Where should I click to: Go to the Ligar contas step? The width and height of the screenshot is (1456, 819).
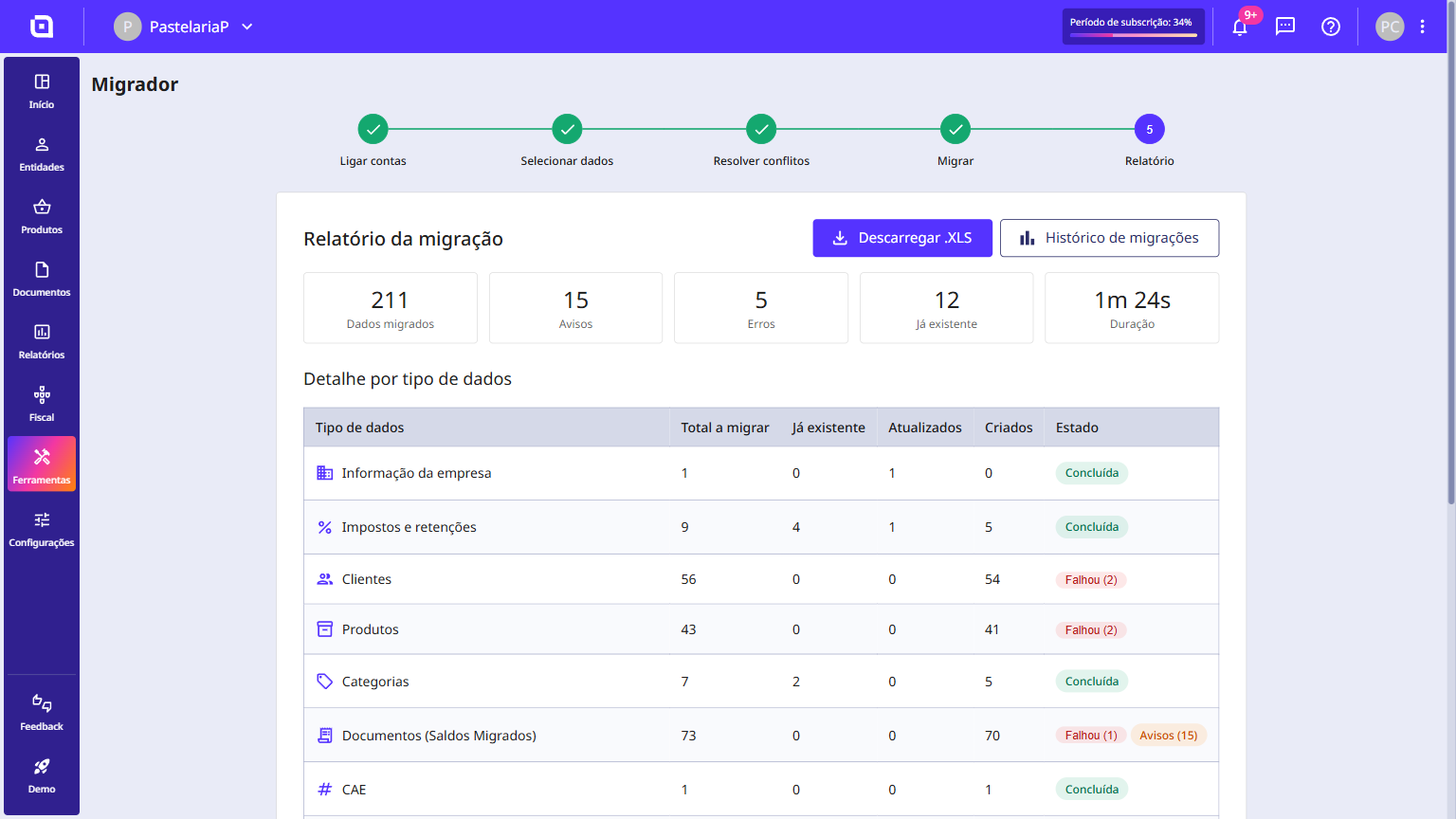(373, 140)
